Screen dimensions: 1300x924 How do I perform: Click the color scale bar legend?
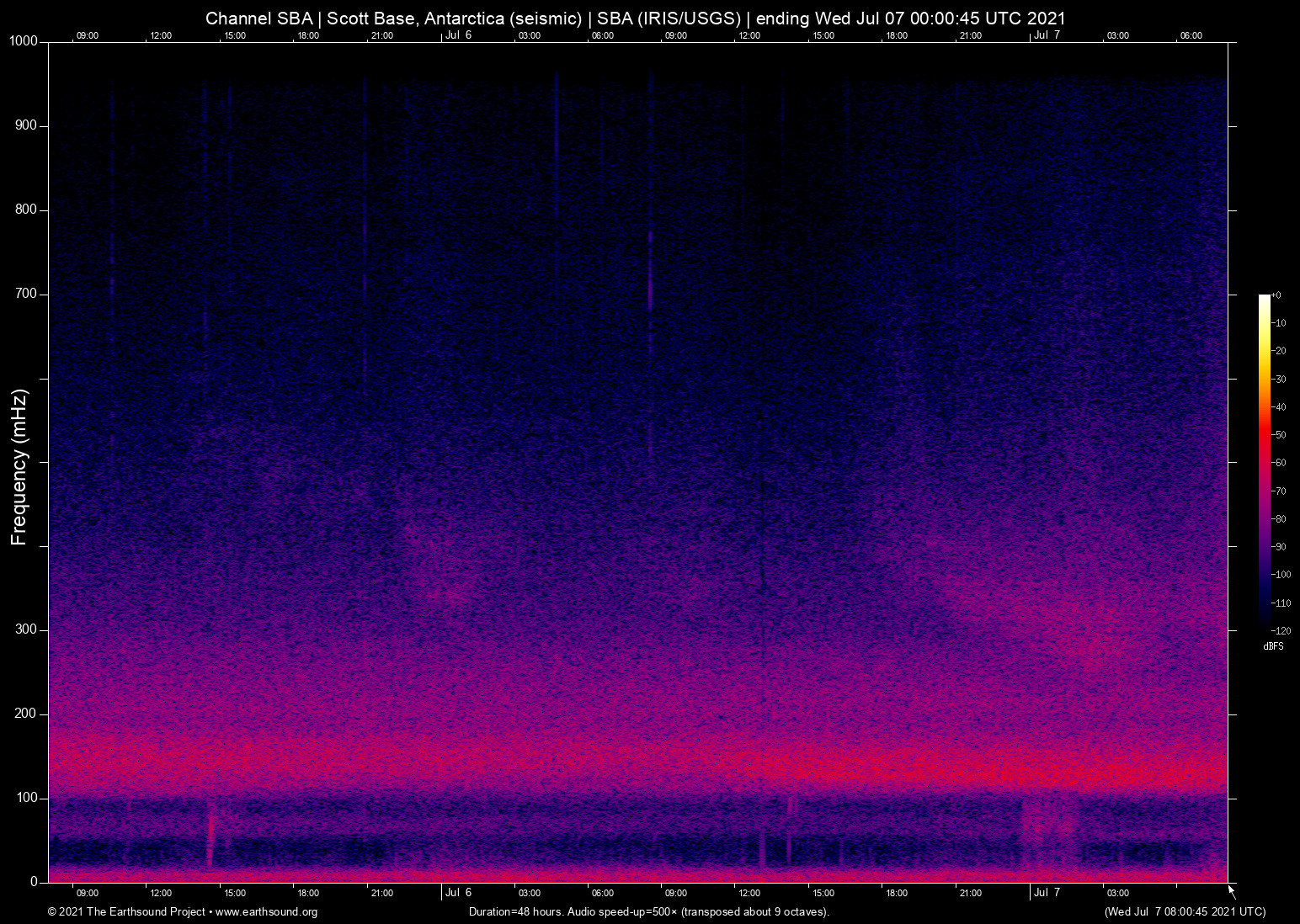1264,460
